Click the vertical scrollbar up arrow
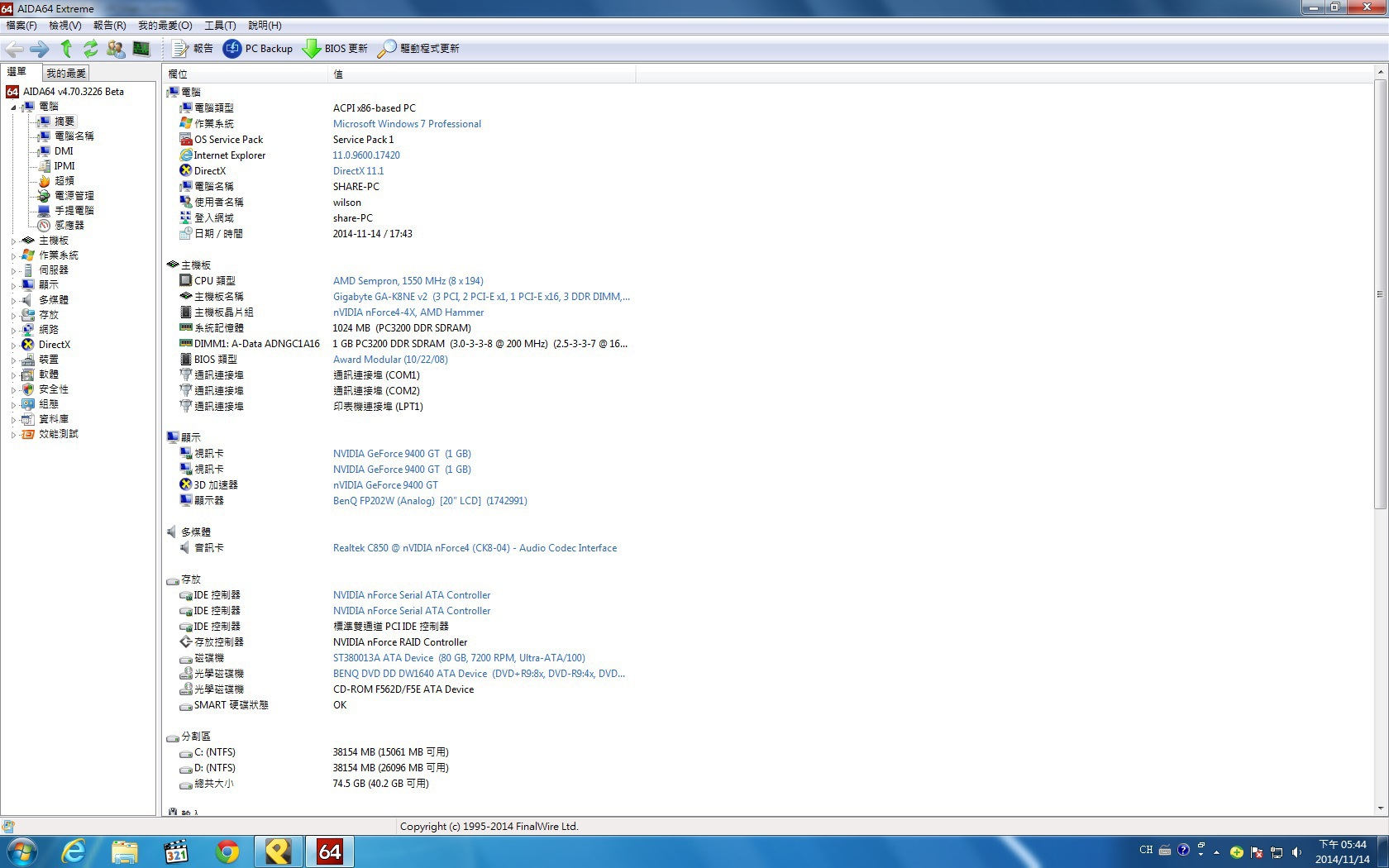The width and height of the screenshot is (1389, 868). pos(1380,73)
